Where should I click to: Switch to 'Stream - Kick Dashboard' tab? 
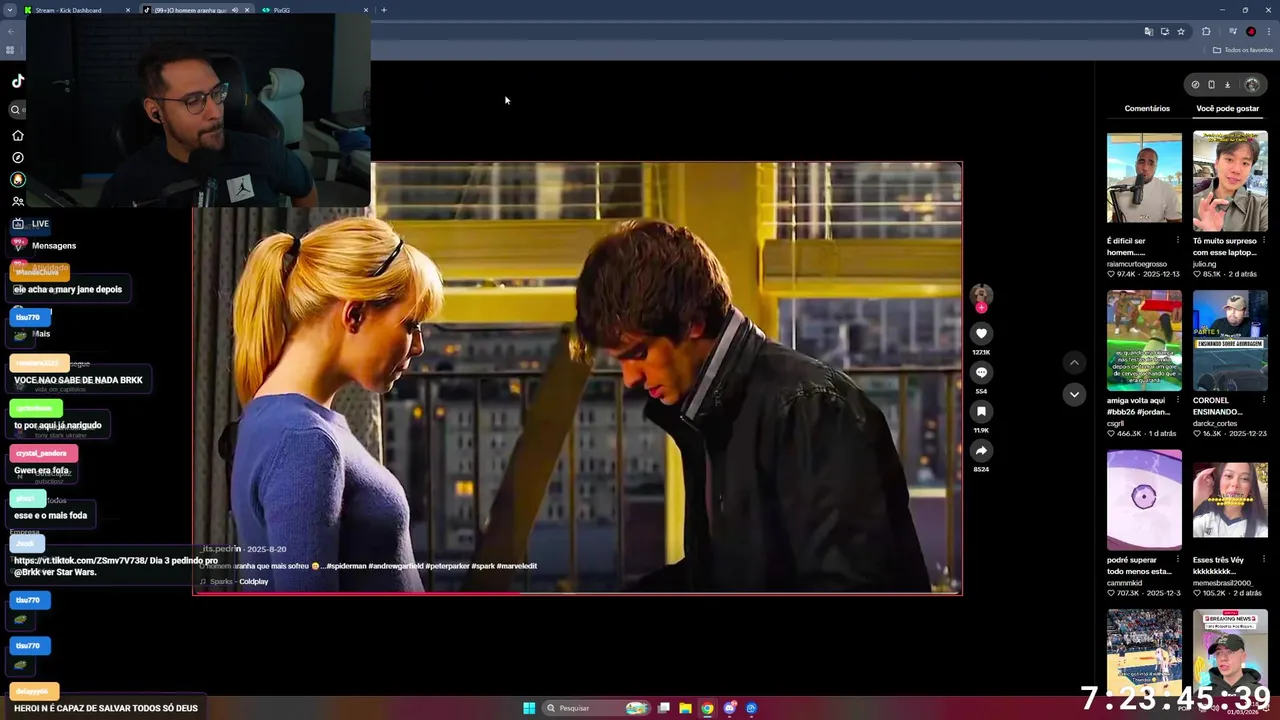[78, 10]
